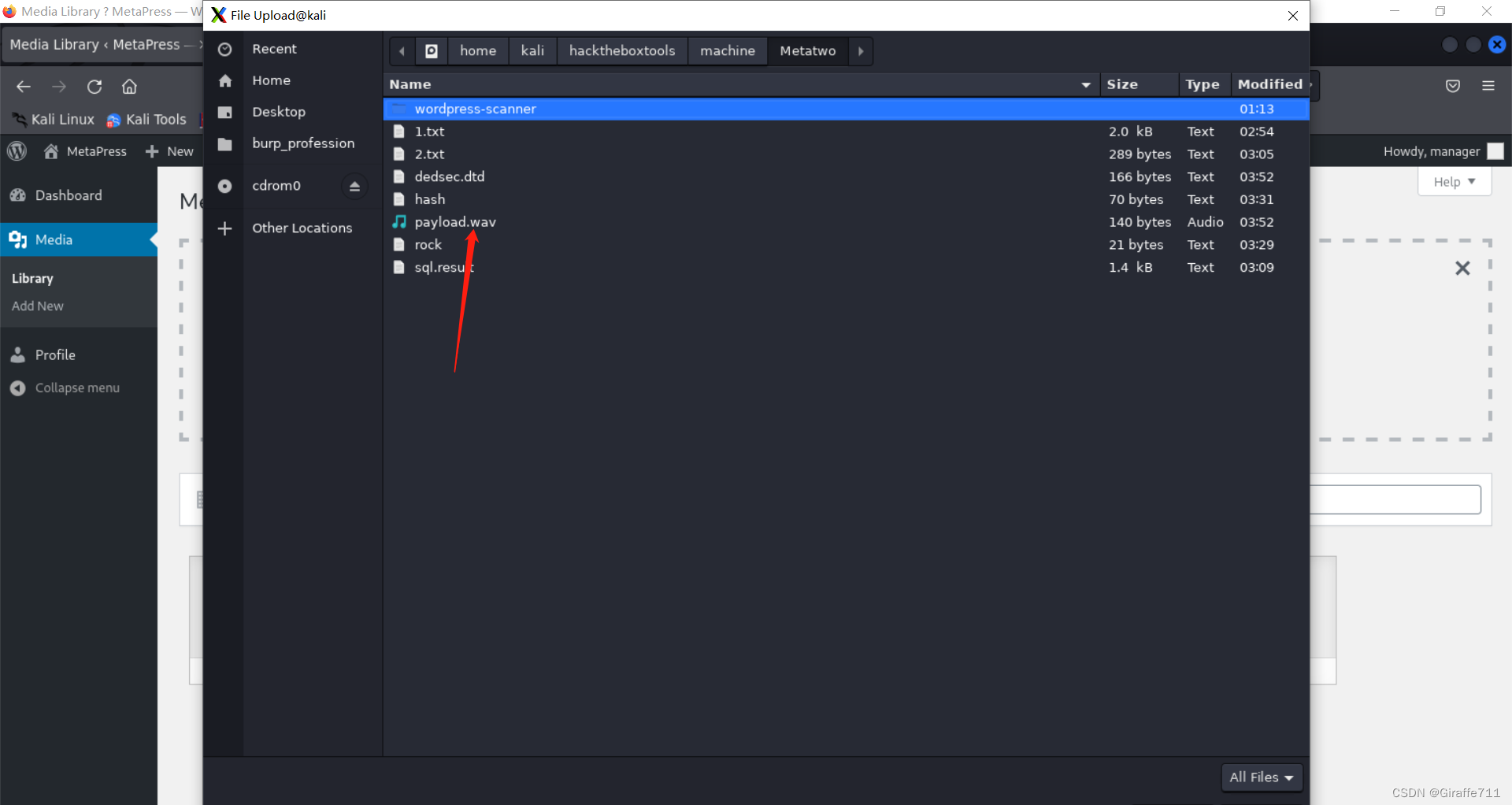Click the Media icon in the dashboard sidebar

(17, 239)
